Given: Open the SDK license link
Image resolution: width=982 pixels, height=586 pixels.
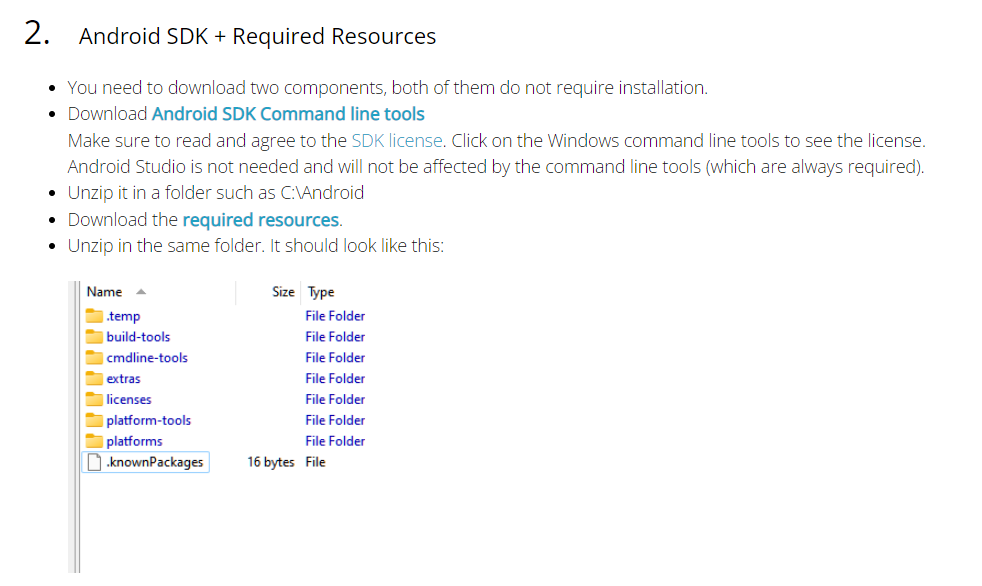Looking at the screenshot, I should (397, 140).
